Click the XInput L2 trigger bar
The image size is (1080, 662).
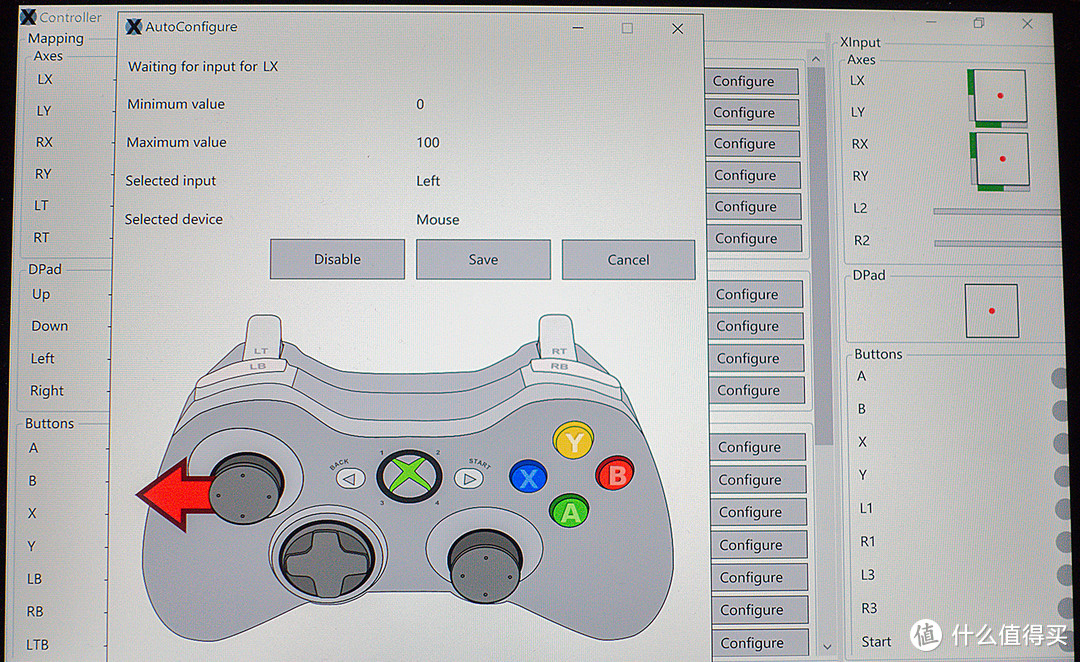click(997, 211)
